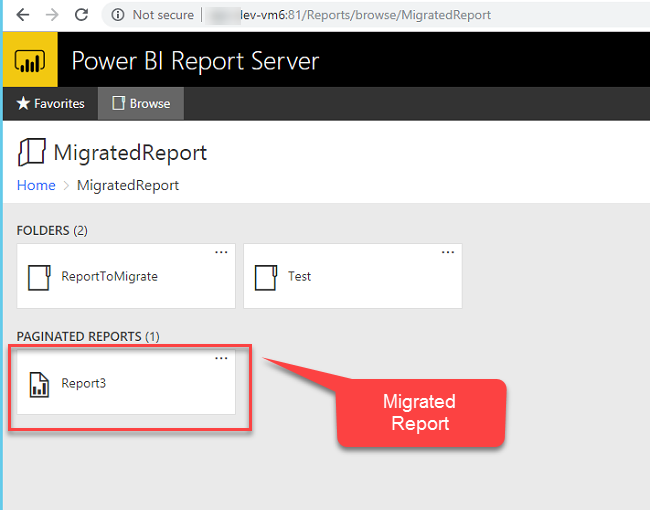Click the Favorites star icon
650x510 pixels.
pyautogui.click(x=23, y=103)
